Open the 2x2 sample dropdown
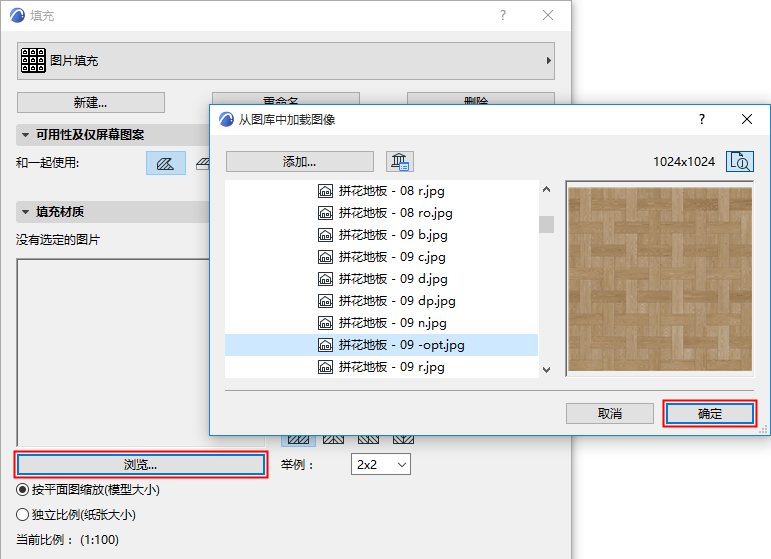 pos(381,464)
